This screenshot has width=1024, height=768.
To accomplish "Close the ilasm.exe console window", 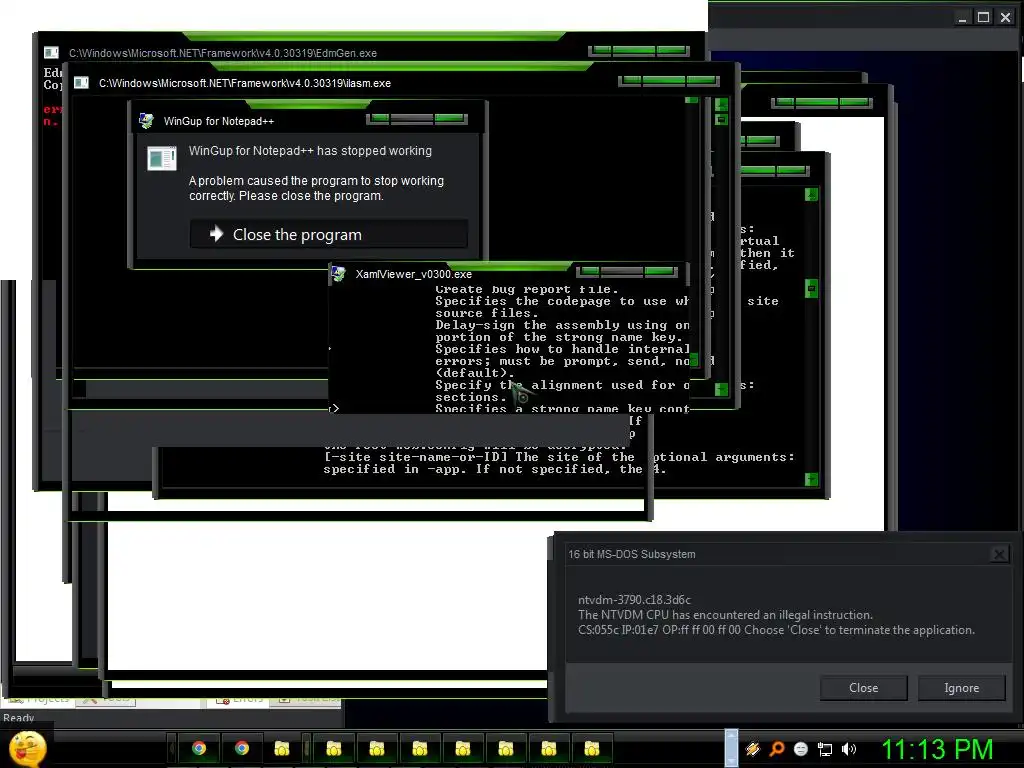I will 702,80.
